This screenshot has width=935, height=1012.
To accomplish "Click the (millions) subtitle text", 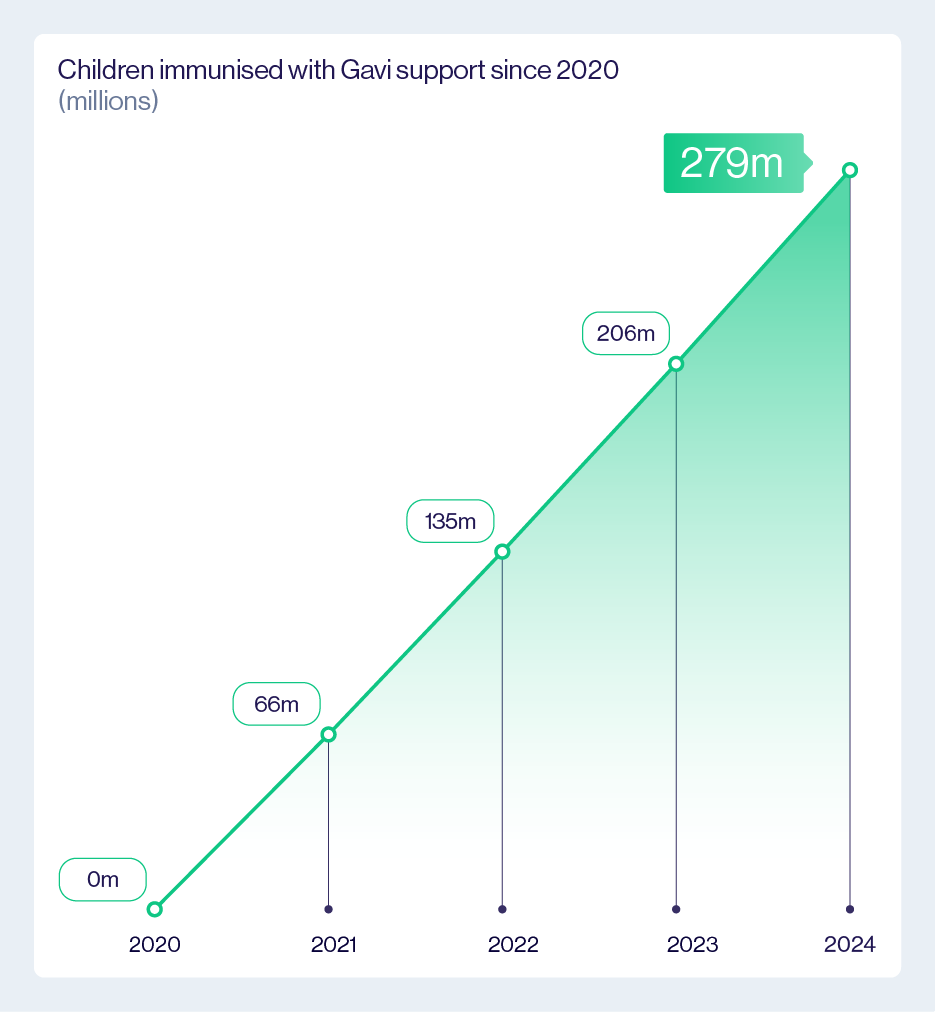I will 108,101.
